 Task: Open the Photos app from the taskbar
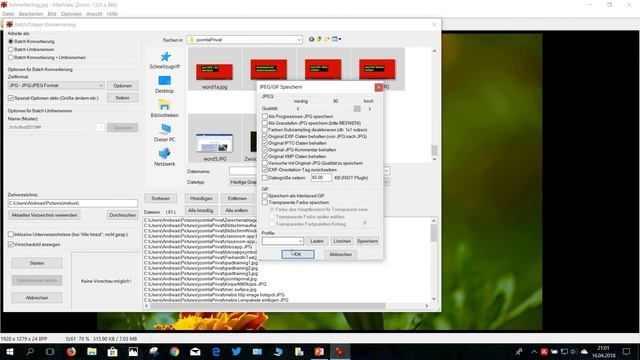click(x=133, y=351)
